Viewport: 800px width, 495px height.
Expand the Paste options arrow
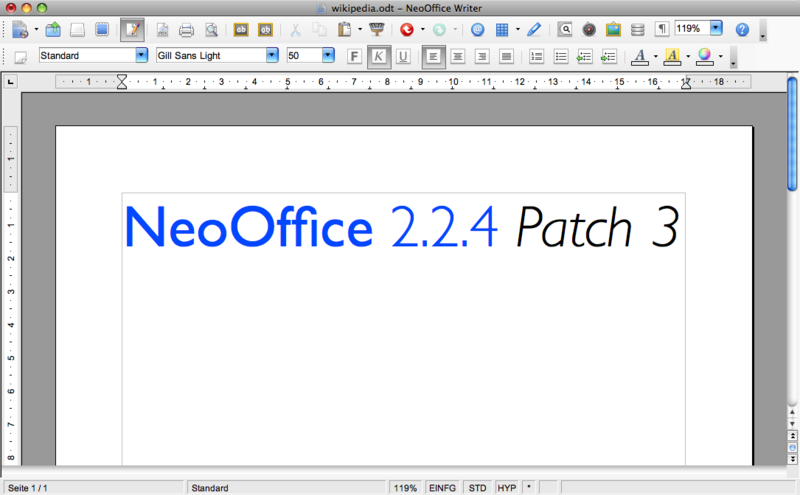[x=360, y=30]
